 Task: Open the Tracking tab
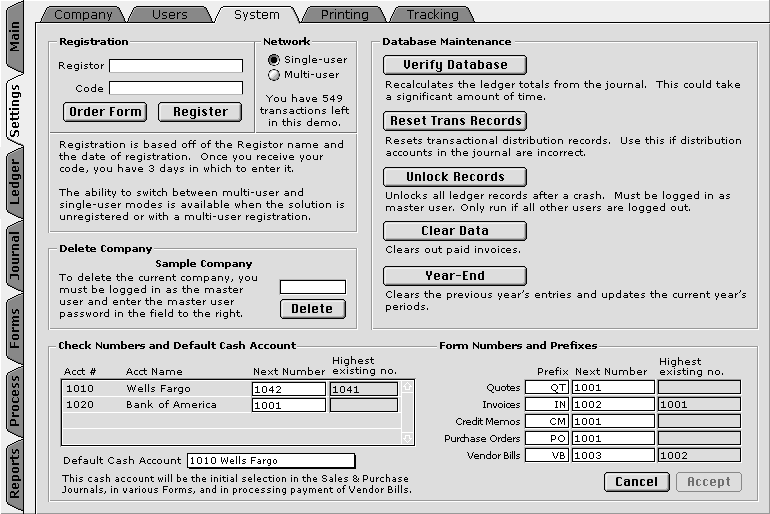(432, 14)
